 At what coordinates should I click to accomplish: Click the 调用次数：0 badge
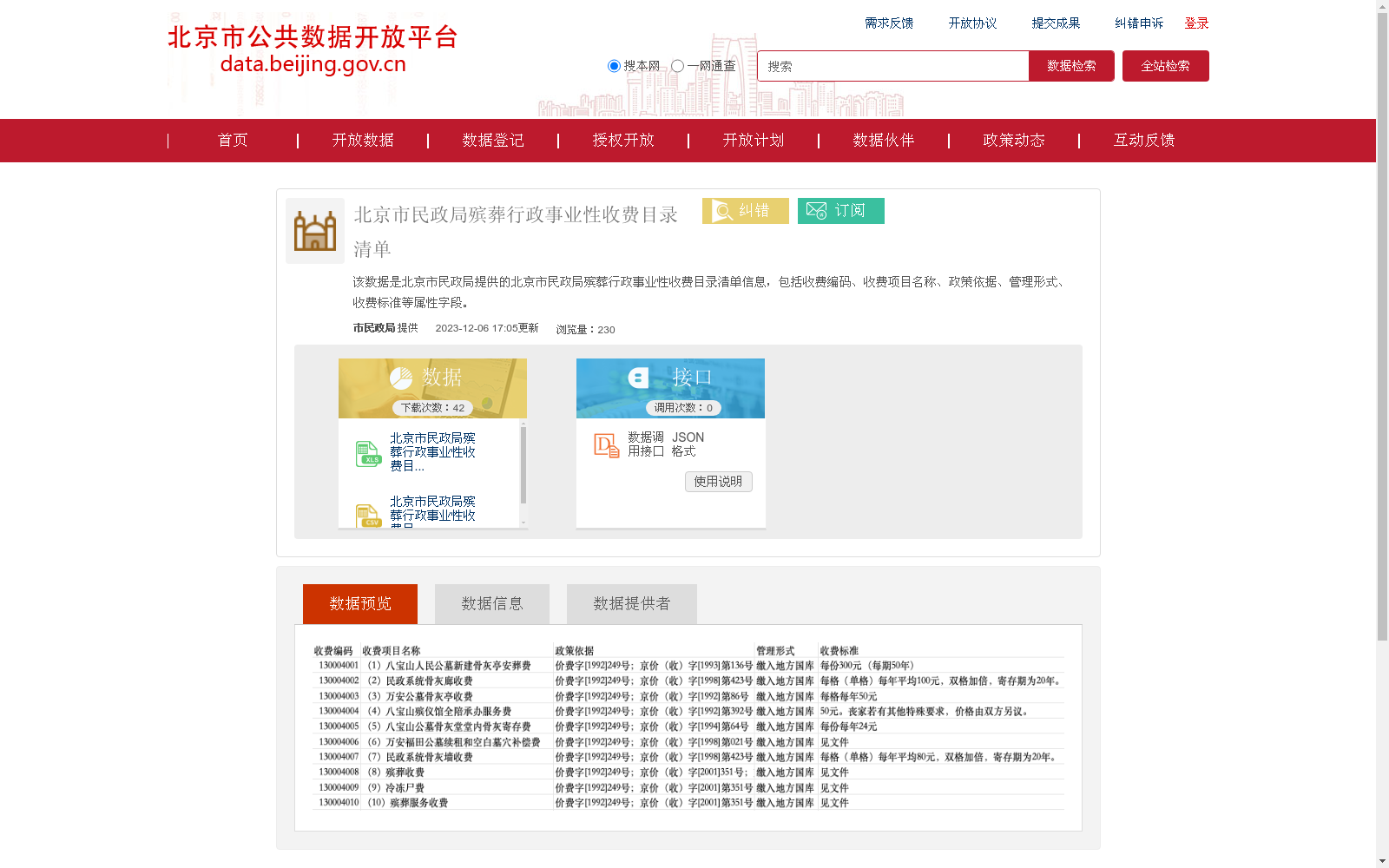683,408
